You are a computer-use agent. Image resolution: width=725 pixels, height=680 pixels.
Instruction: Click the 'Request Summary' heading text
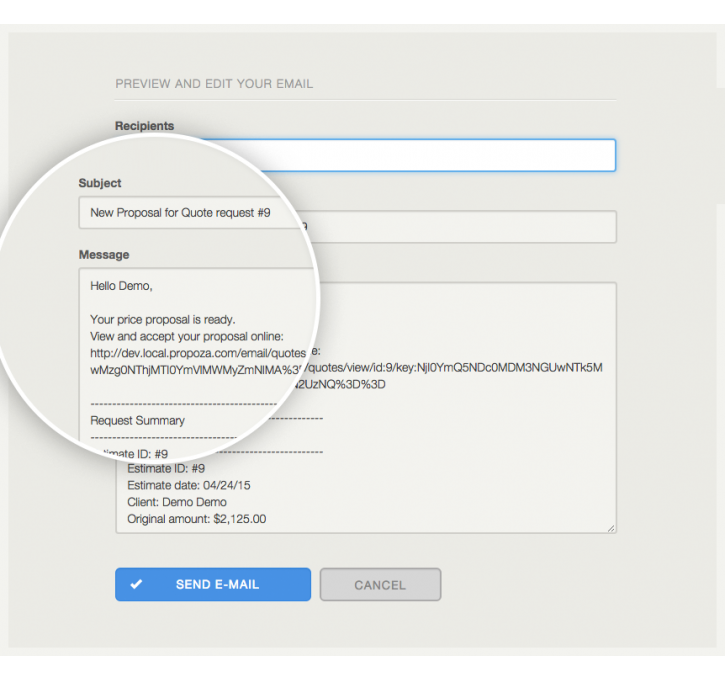pos(137,420)
